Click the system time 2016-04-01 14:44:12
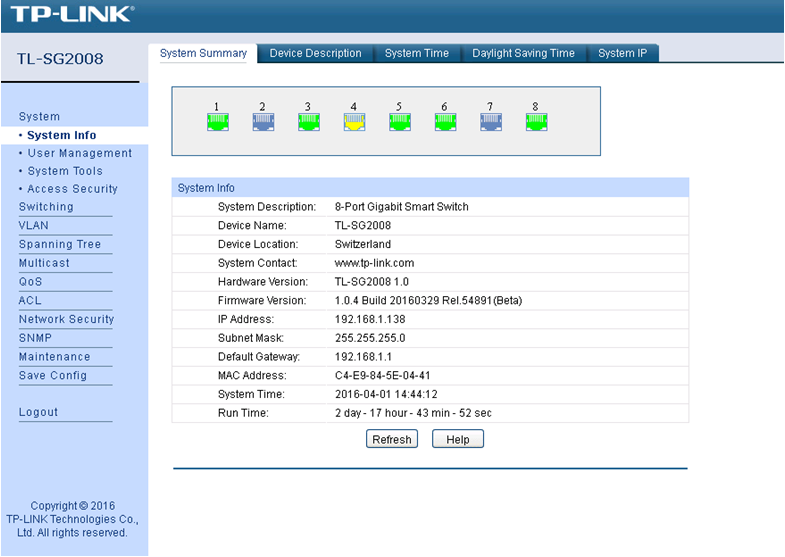 pyautogui.click(x=386, y=394)
